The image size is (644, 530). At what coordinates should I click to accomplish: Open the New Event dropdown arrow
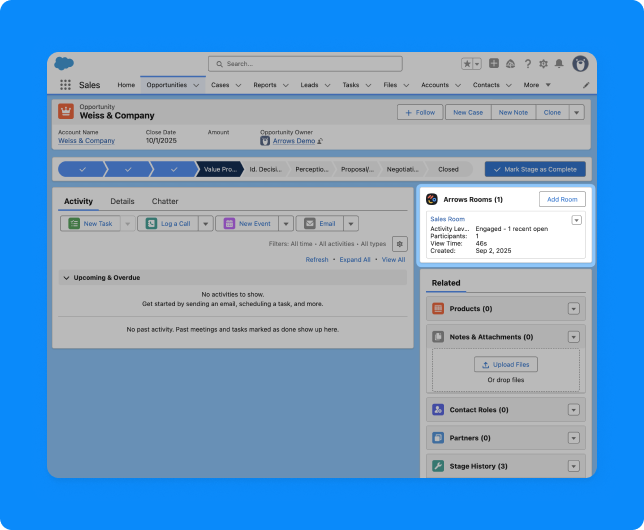286,224
